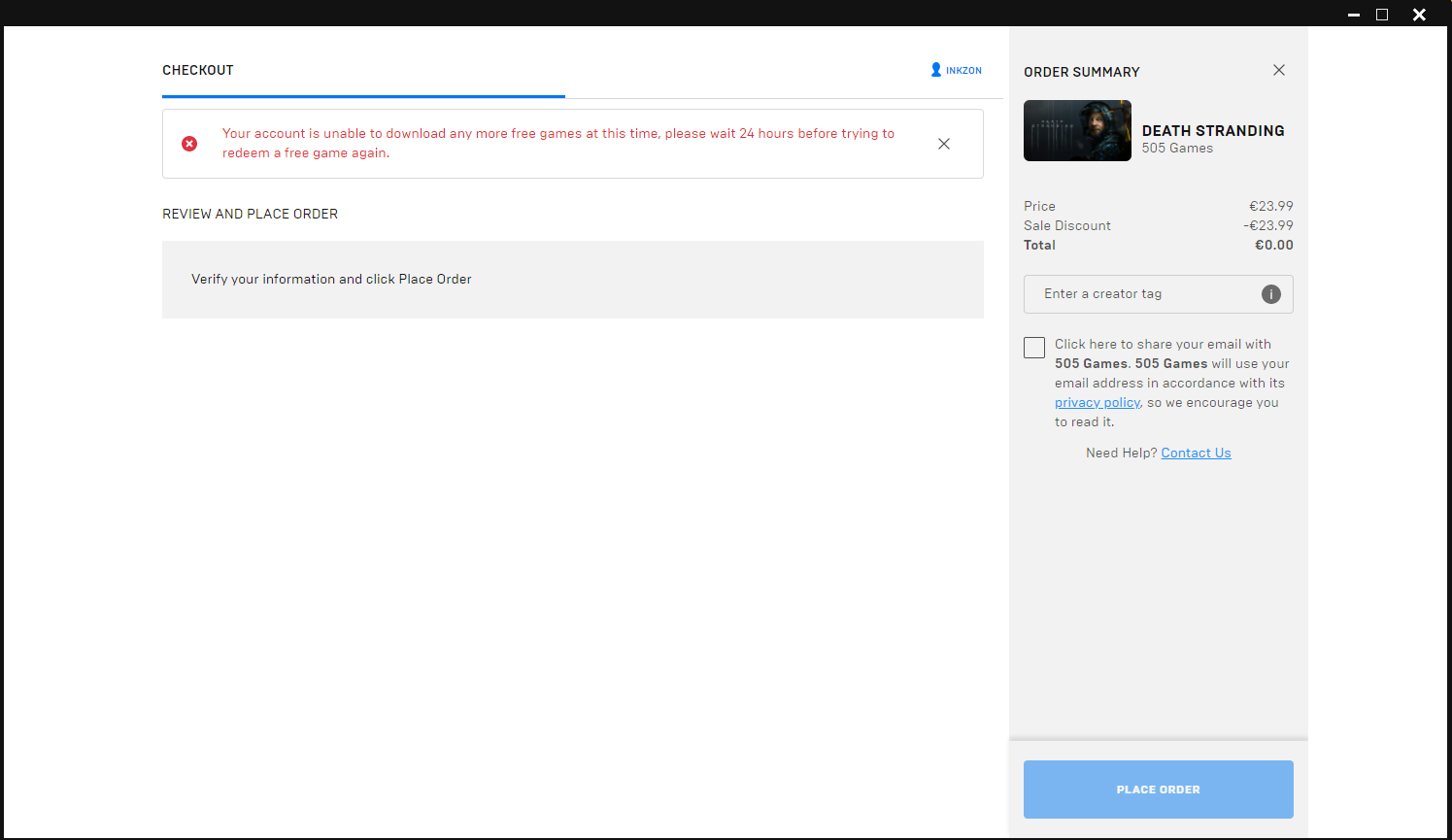Click the -€23.99 sale discount value
This screenshot has width=1452, height=840.
tap(1268, 225)
